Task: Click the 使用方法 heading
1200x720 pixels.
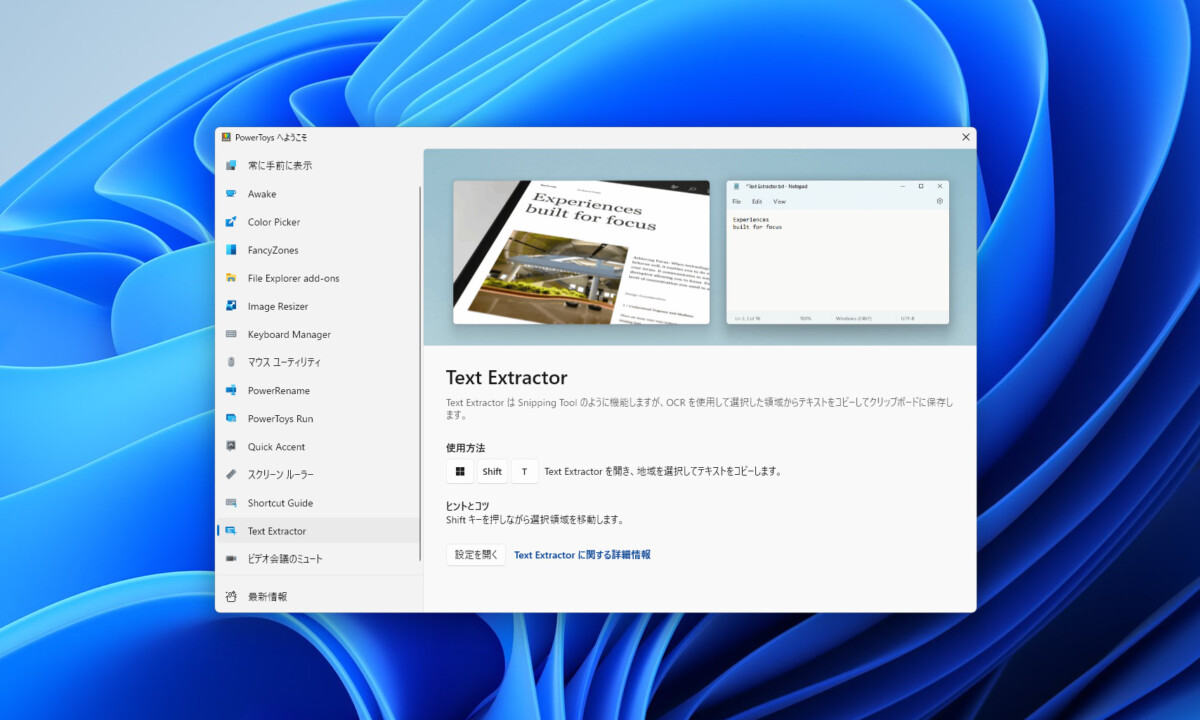Action: [465, 447]
